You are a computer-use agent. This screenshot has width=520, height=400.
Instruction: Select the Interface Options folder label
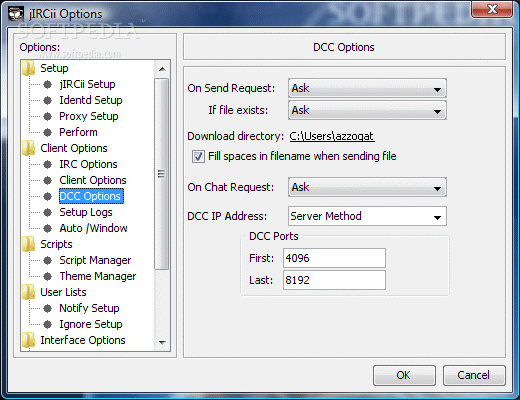click(83, 340)
